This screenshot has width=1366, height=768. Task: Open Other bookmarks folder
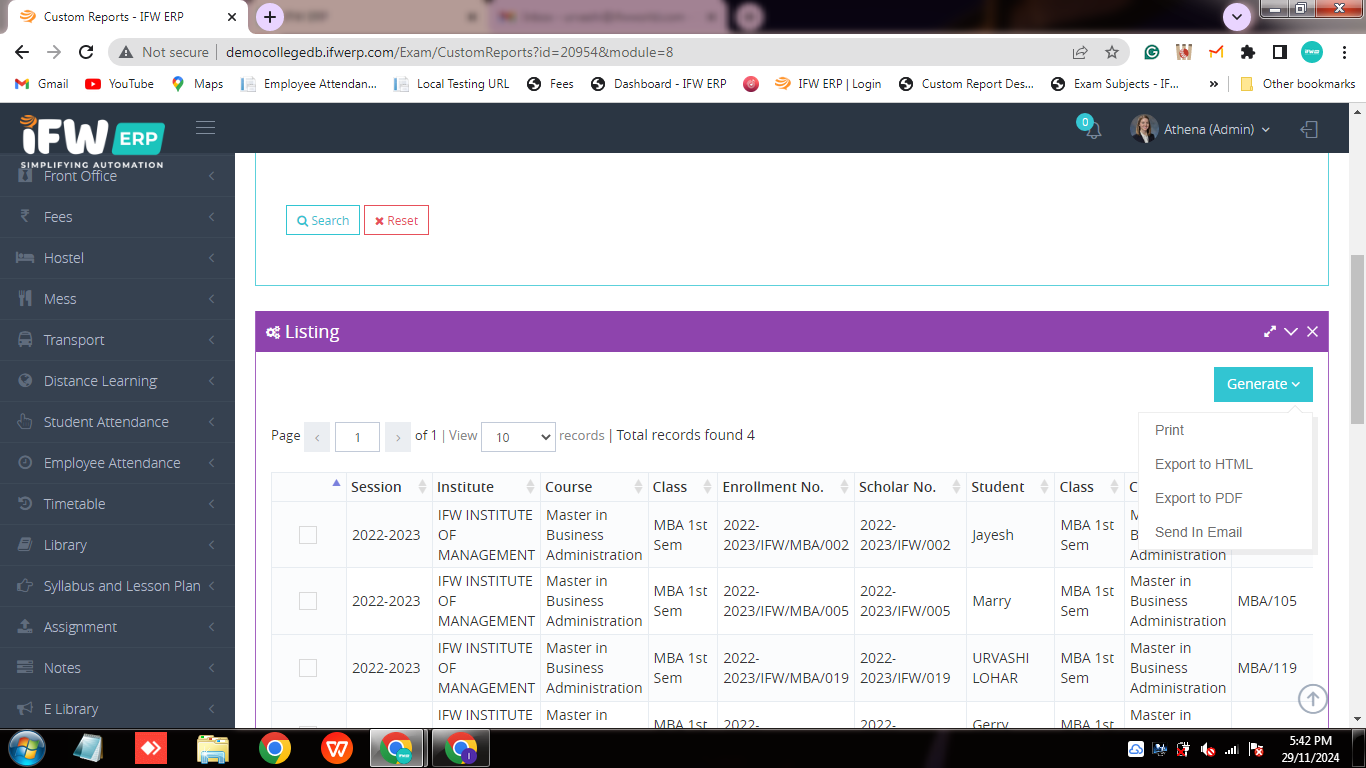[1298, 84]
